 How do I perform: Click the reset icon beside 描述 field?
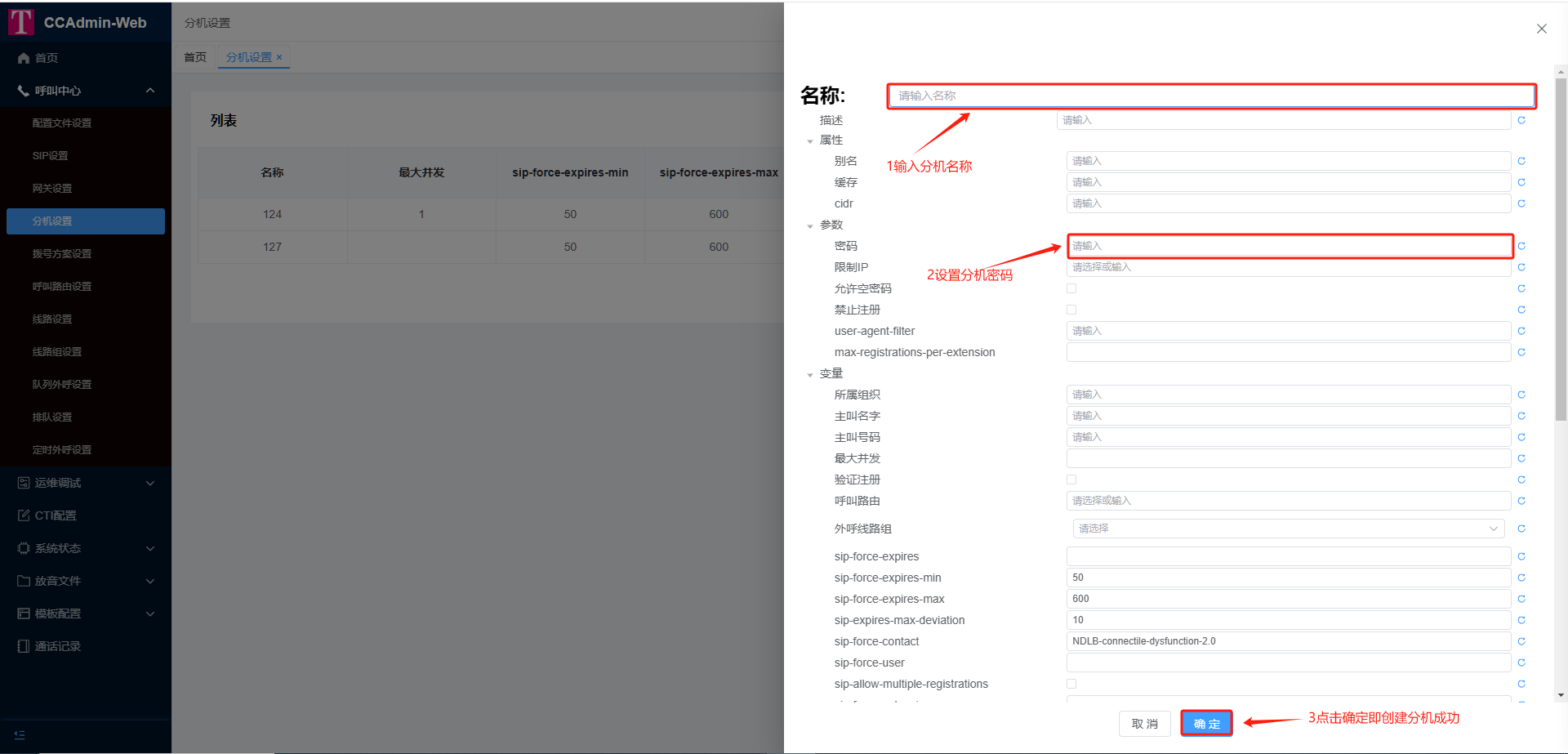tap(1521, 120)
